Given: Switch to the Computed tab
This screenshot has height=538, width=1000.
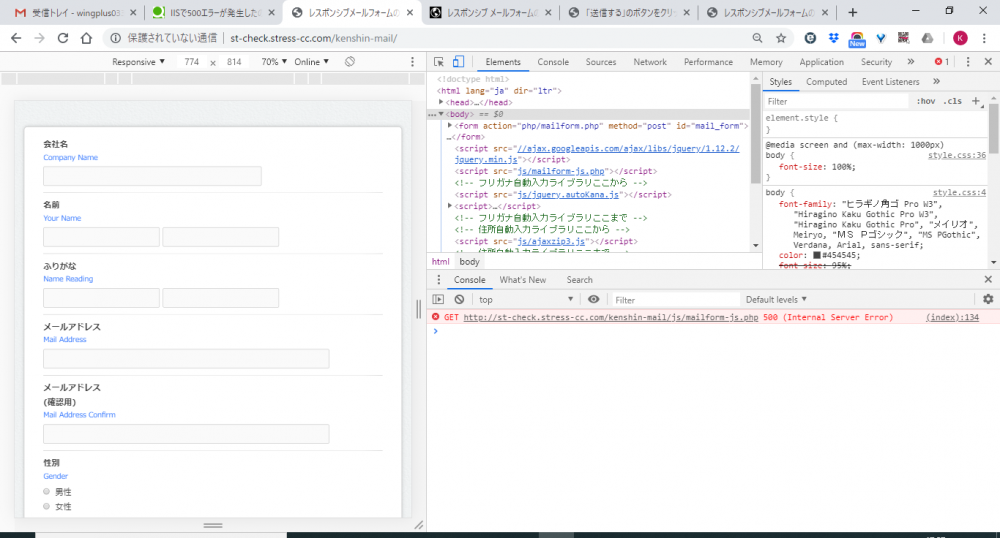Looking at the screenshot, I should (x=827, y=82).
